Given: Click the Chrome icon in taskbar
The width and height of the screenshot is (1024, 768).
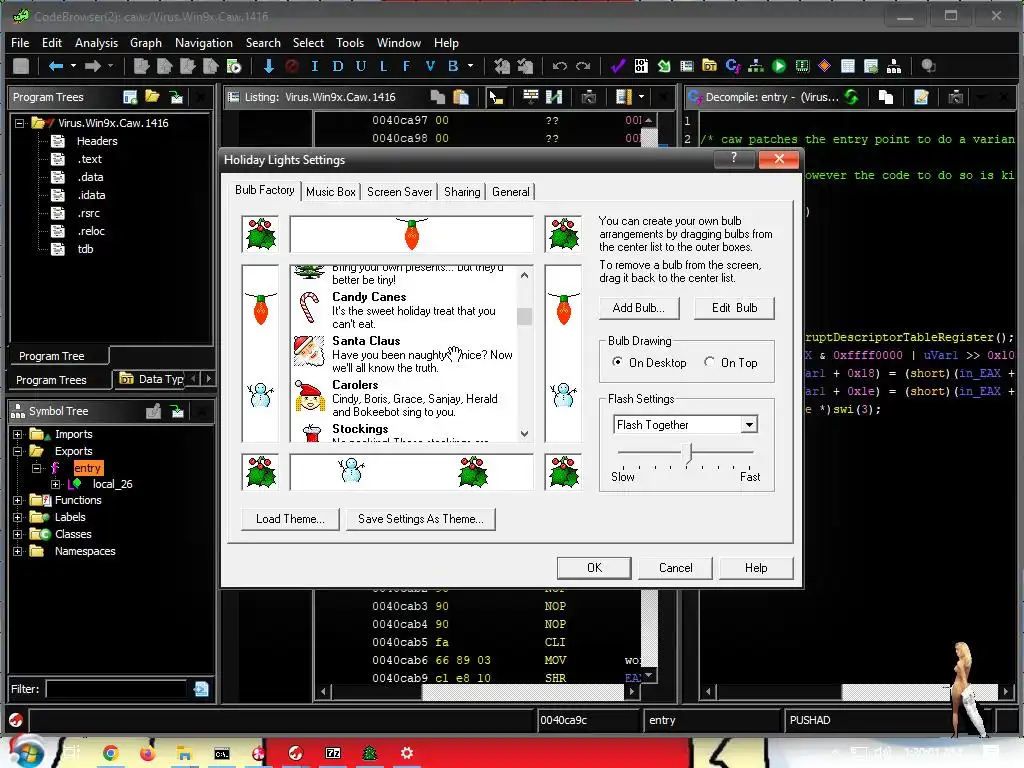Looking at the screenshot, I should [x=110, y=754].
